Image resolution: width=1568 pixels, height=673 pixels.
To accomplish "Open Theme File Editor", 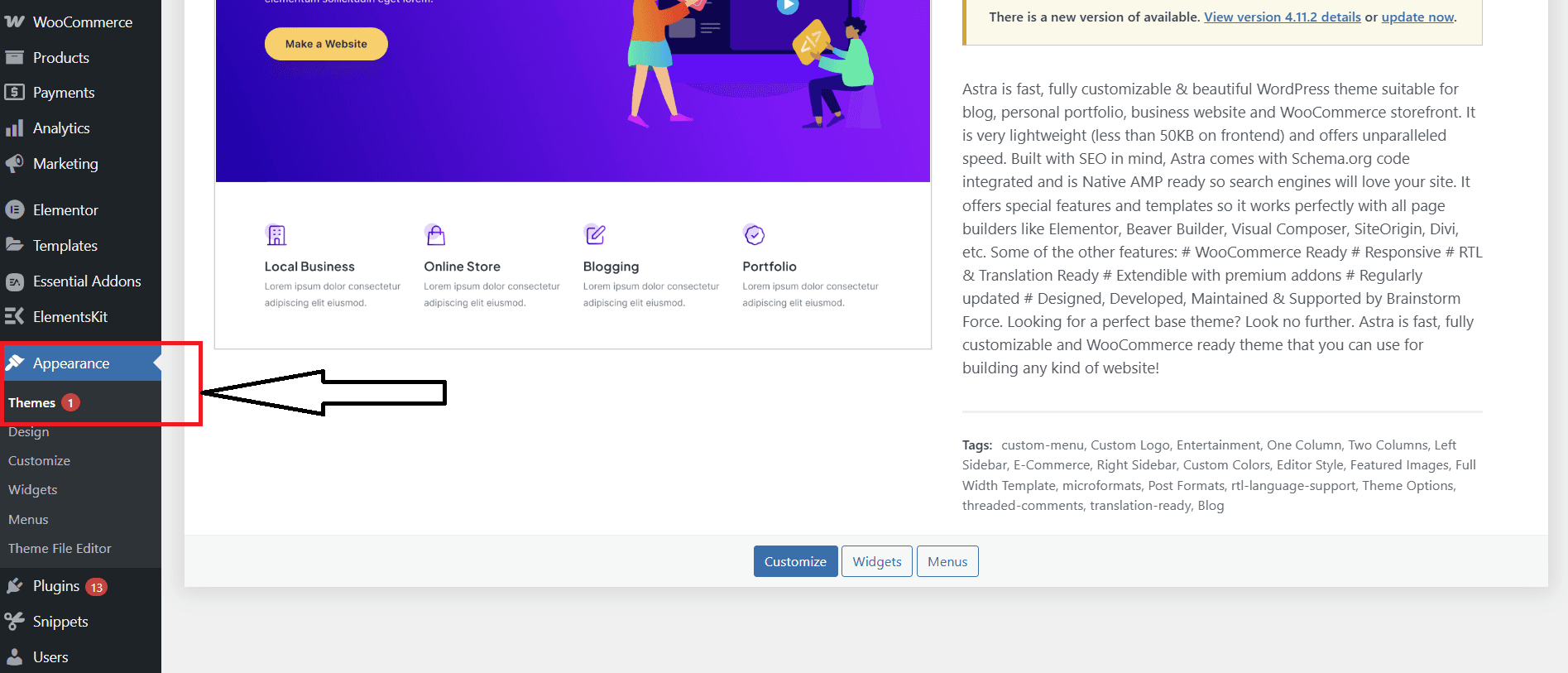I will coord(60,549).
